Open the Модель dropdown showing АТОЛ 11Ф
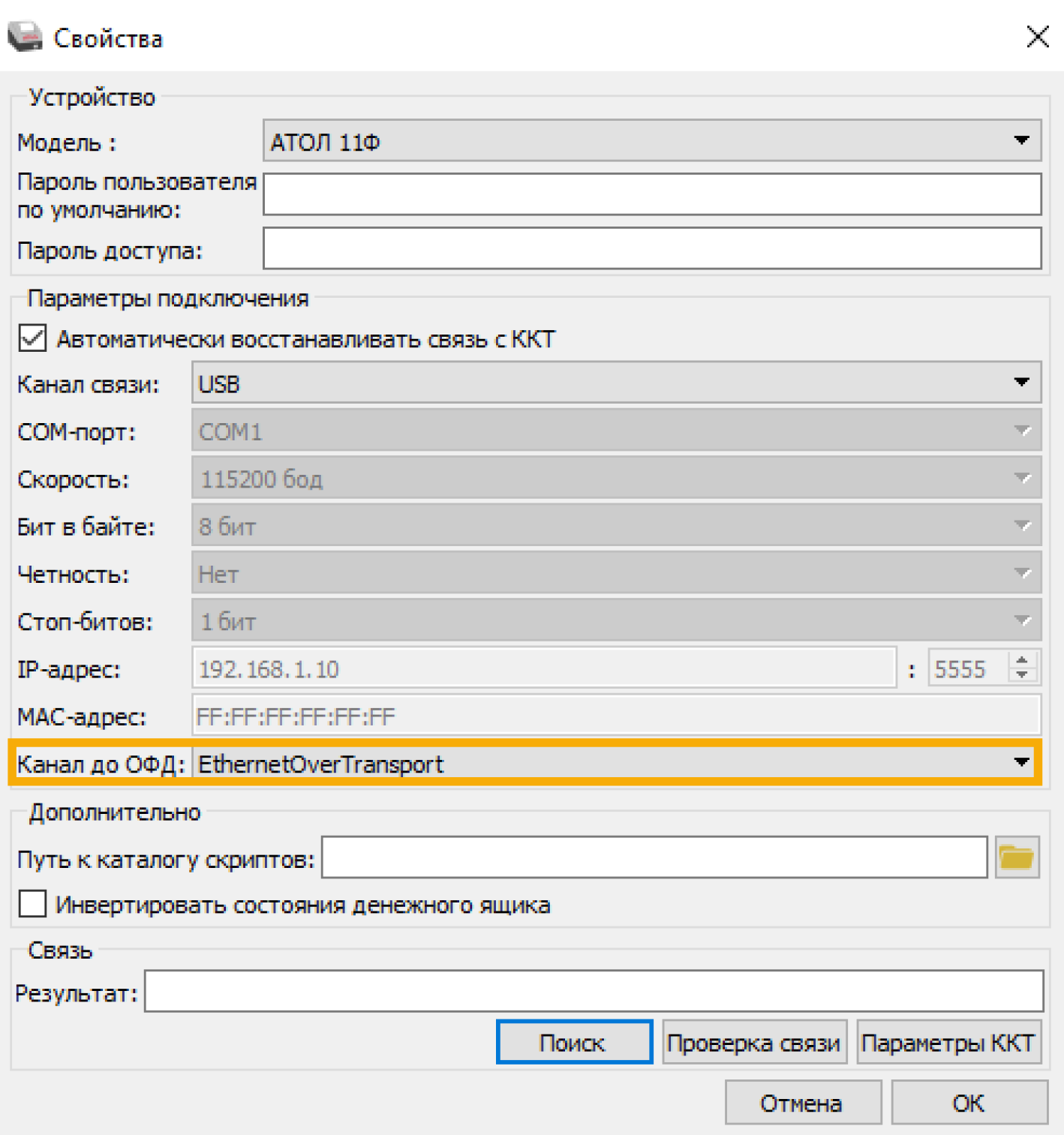Screen dimensions: 1064x1135 pyautogui.click(x=652, y=140)
